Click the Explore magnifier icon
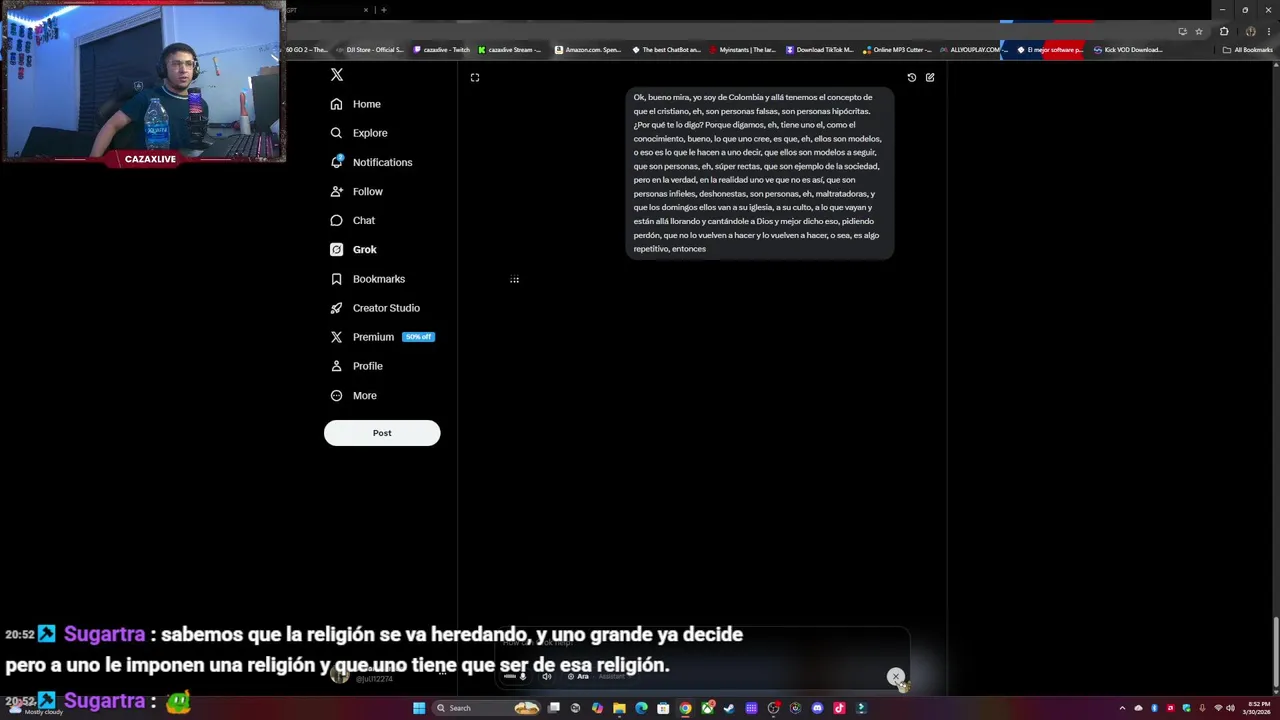 336,133
